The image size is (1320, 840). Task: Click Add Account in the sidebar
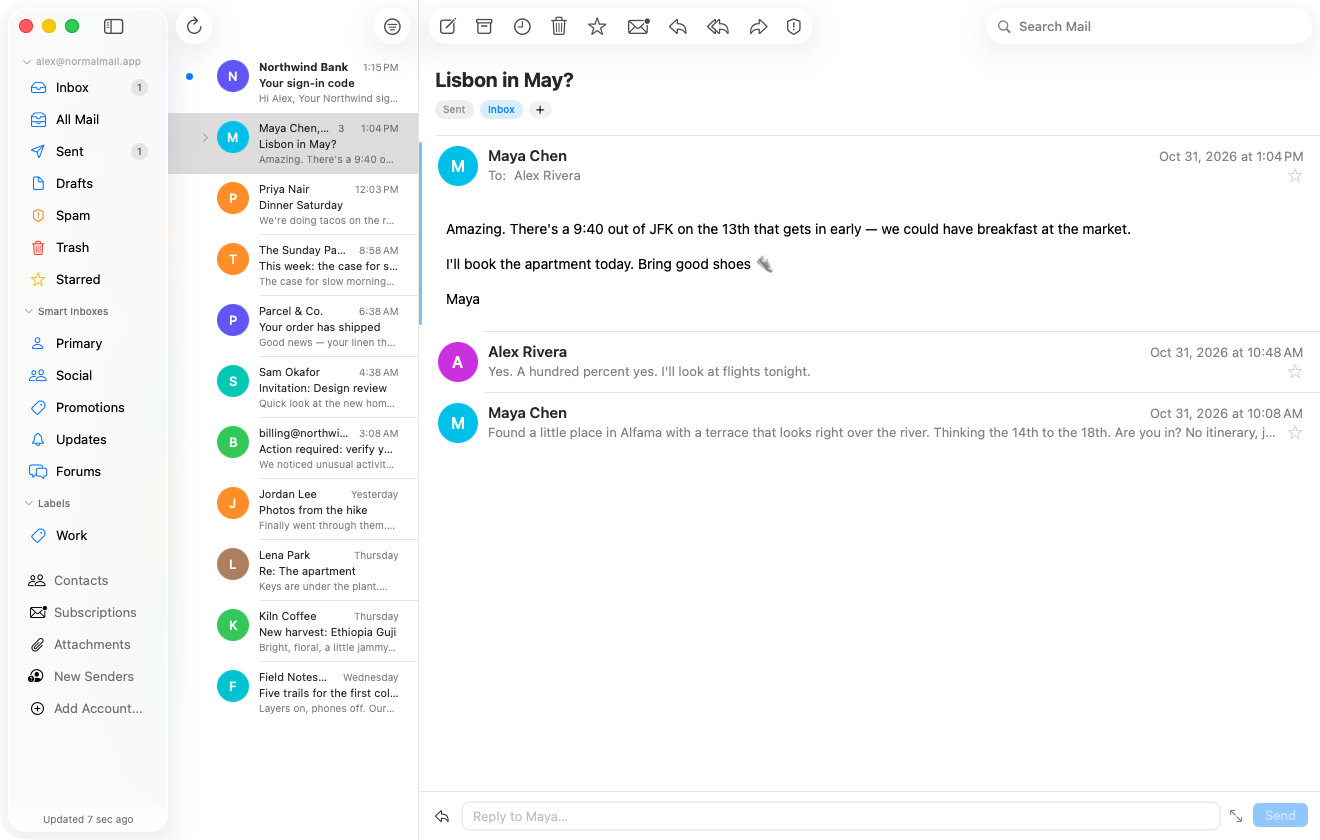pyautogui.click(x=88, y=708)
